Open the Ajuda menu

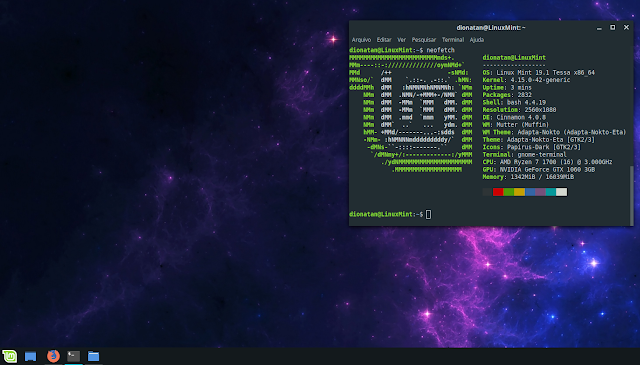477,40
